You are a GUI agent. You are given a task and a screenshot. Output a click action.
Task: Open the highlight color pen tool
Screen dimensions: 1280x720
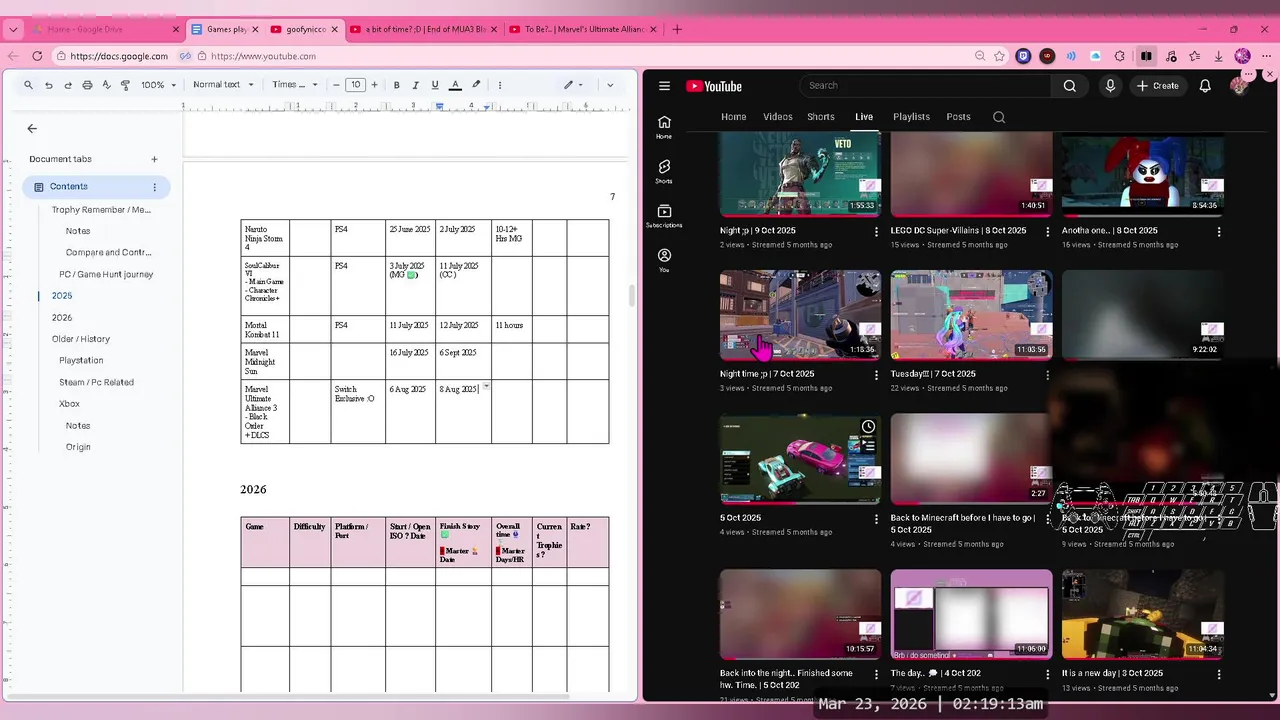click(x=476, y=85)
